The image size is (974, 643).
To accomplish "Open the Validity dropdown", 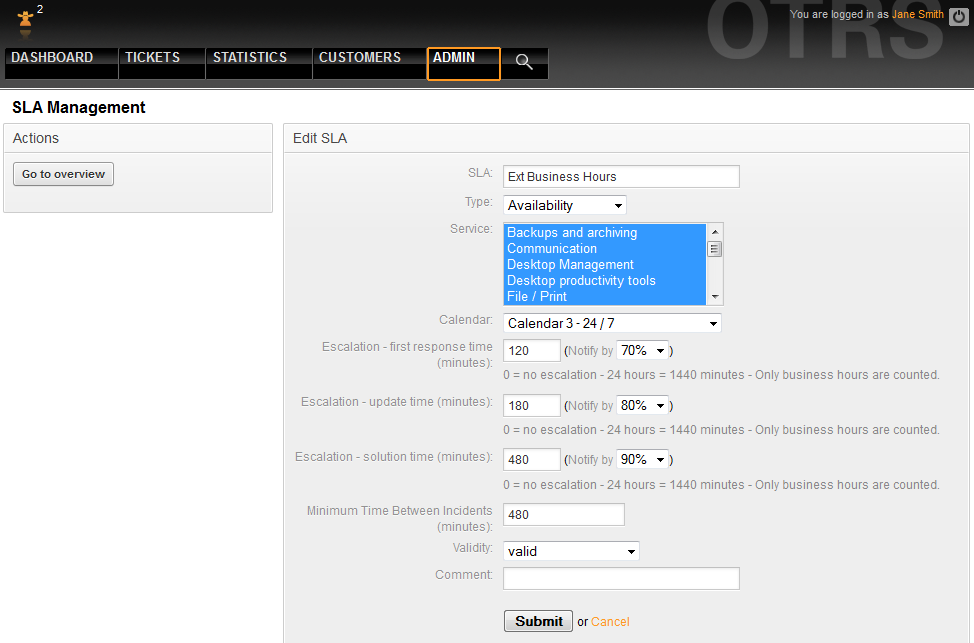I will pos(571,551).
